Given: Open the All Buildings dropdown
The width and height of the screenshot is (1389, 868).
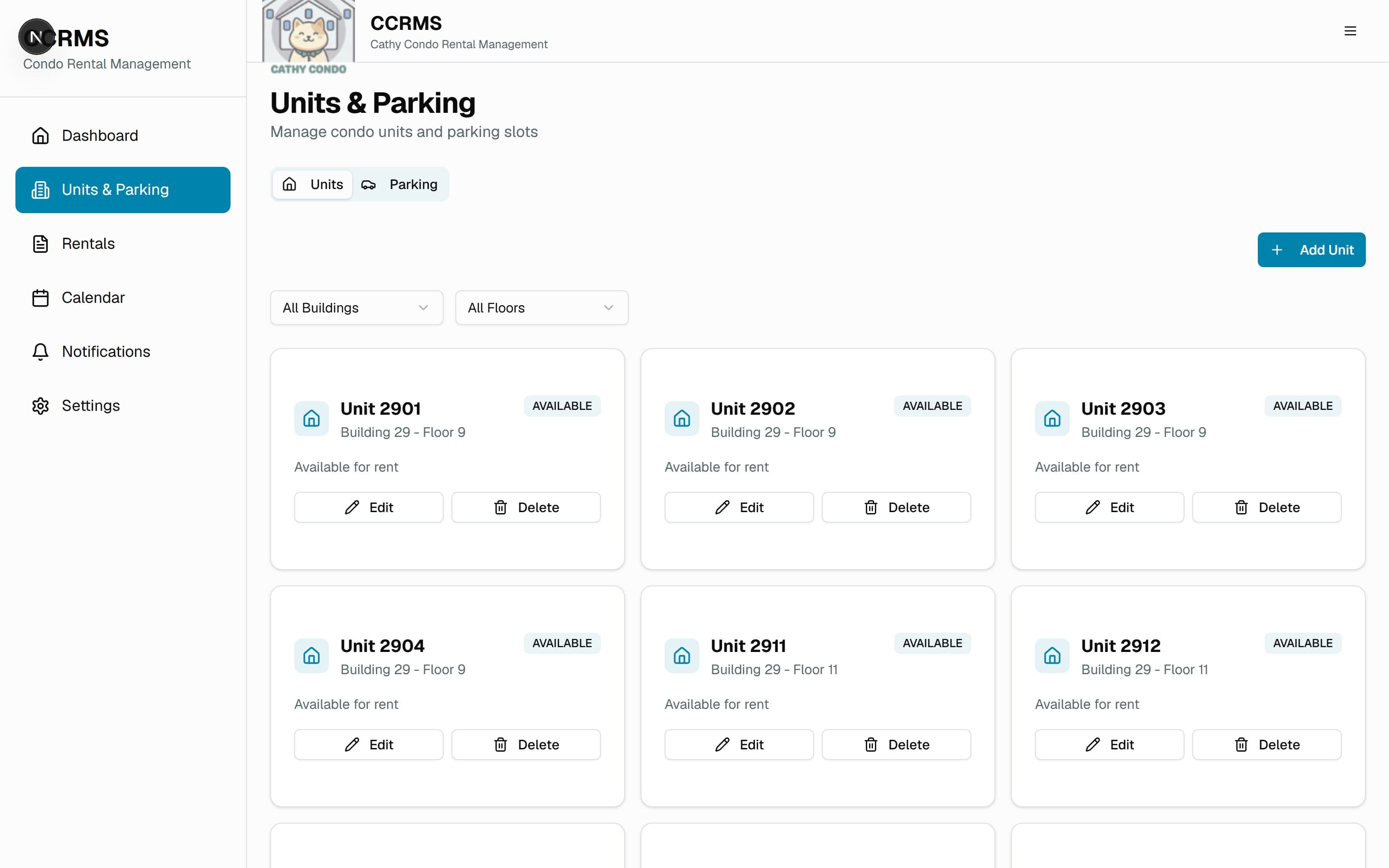Looking at the screenshot, I should (356, 308).
